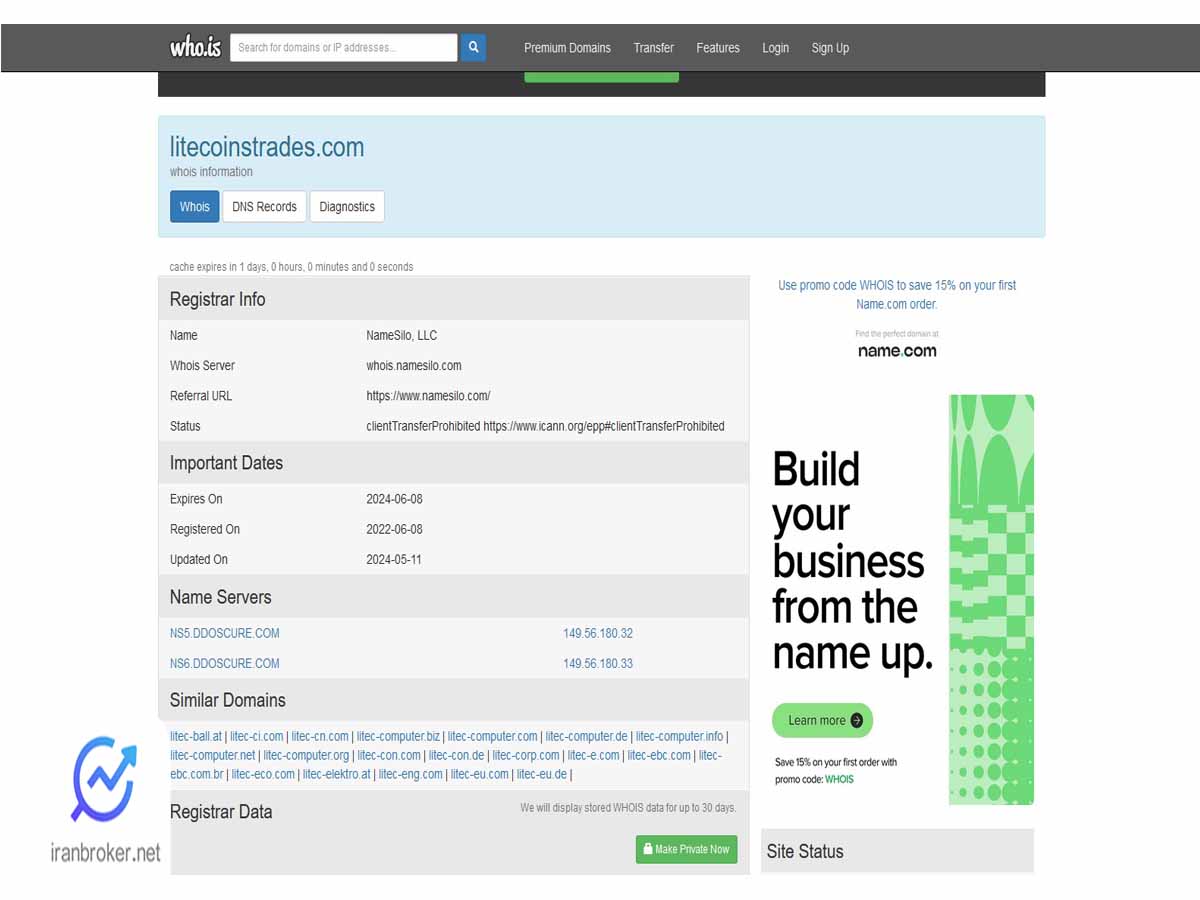Click the Site Status heading
Viewport: 1200px width, 900px height.
point(805,851)
